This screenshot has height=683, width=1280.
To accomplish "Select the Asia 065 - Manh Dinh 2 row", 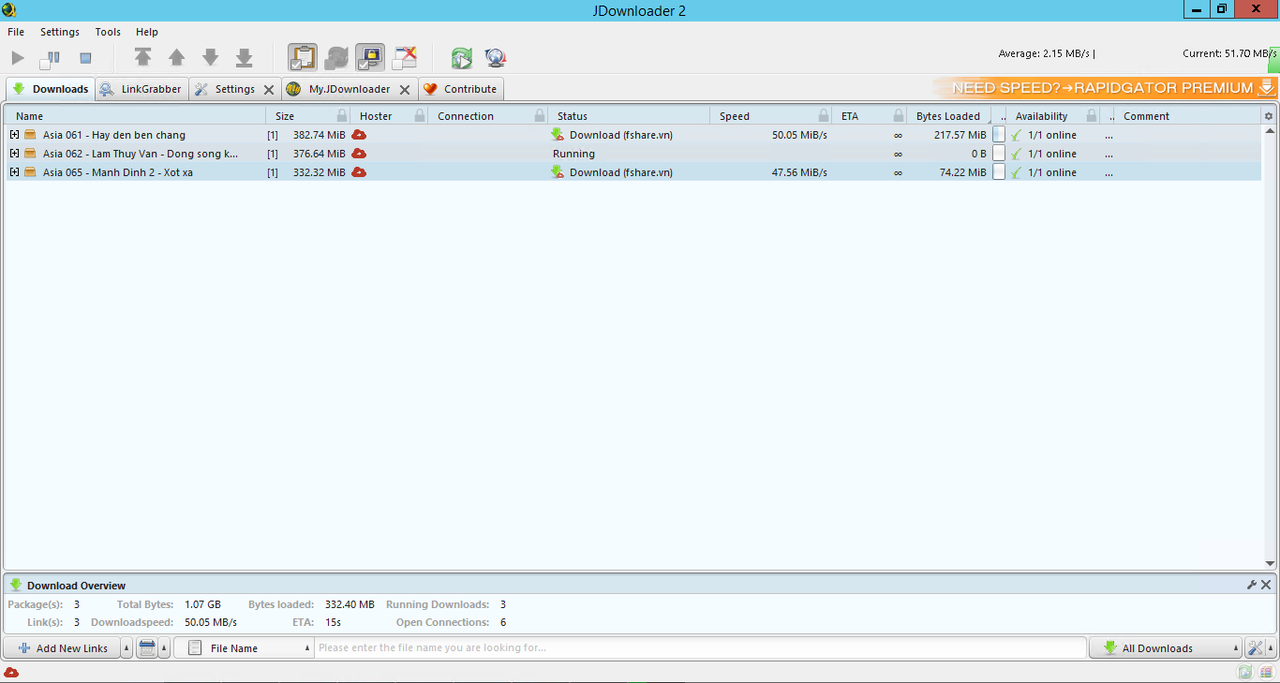I will click(x=632, y=172).
